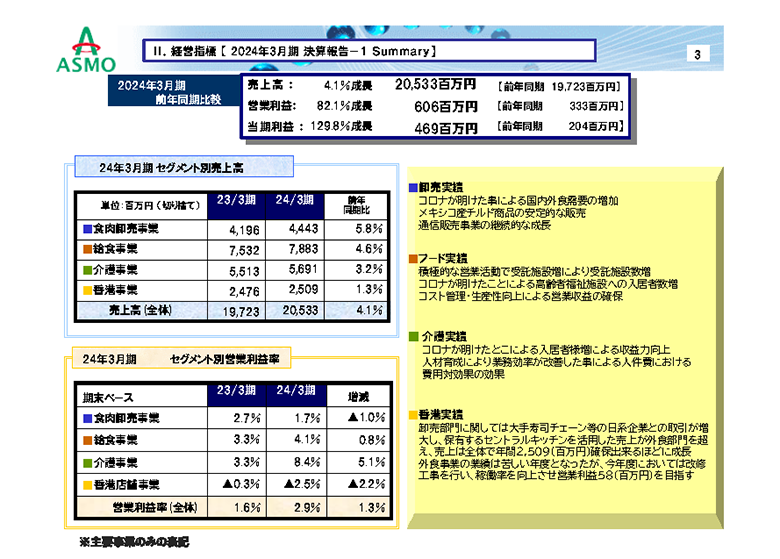
Task: Select the 2.9% overall margin cell
Action: [297, 508]
